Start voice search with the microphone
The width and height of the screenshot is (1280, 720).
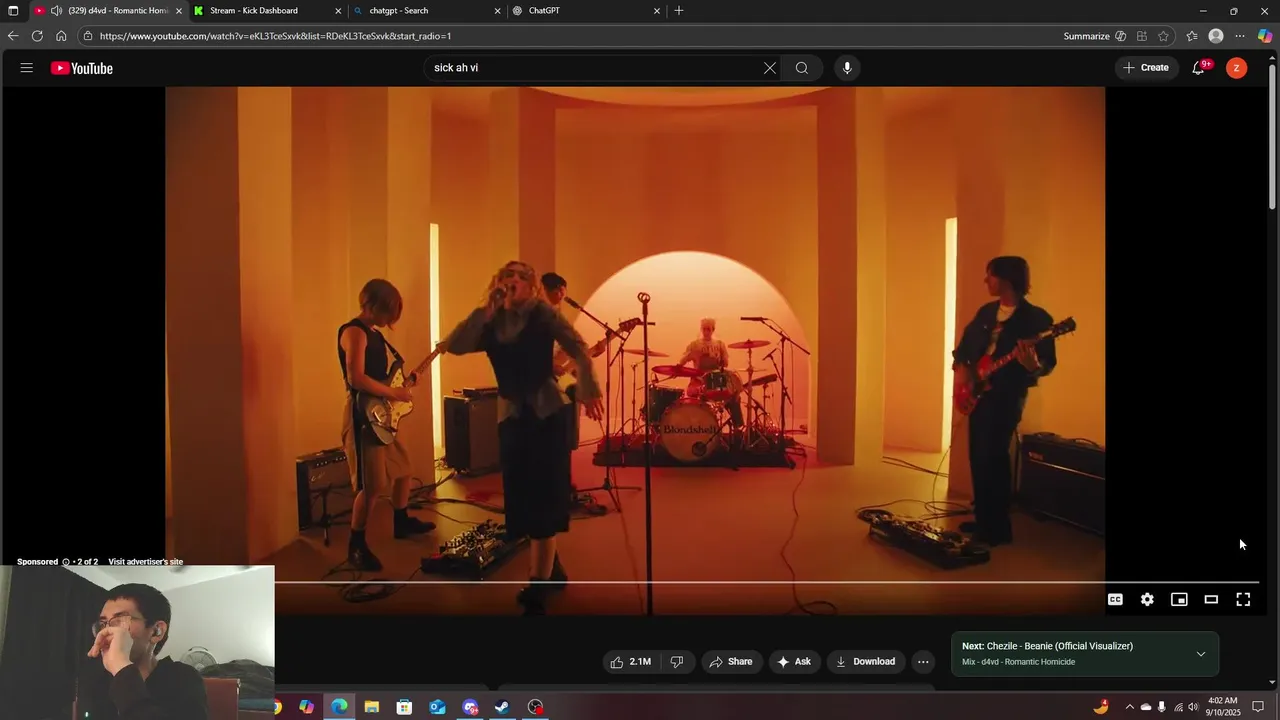[847, 68]
